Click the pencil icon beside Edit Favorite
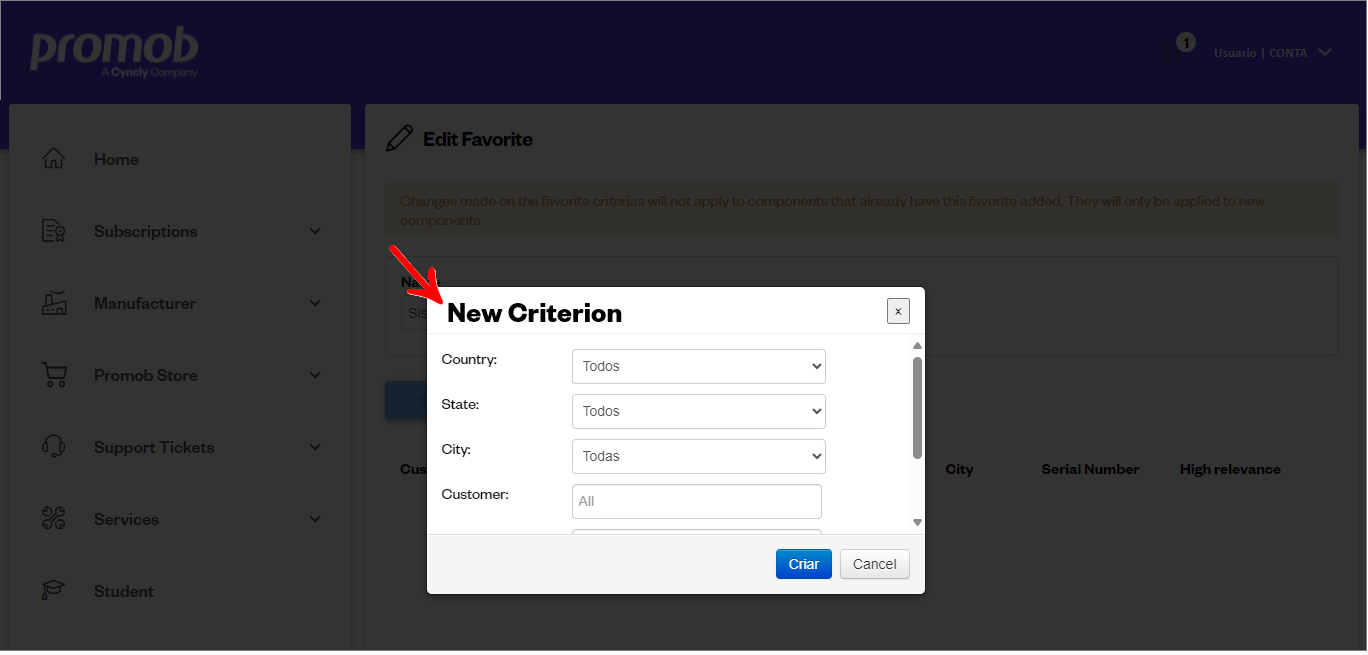This screenshot has width=1368, height=655. [399, 139]
